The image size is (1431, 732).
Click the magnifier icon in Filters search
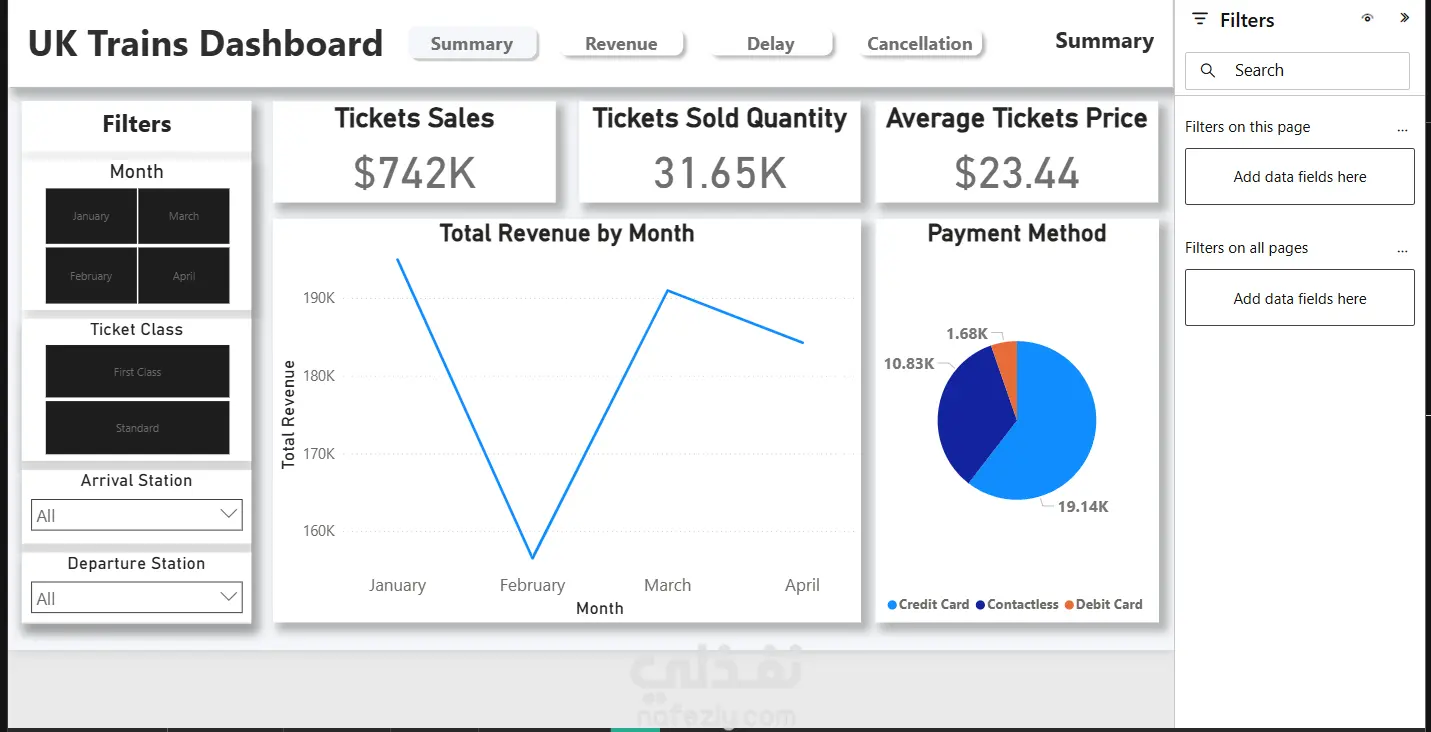1208,71
